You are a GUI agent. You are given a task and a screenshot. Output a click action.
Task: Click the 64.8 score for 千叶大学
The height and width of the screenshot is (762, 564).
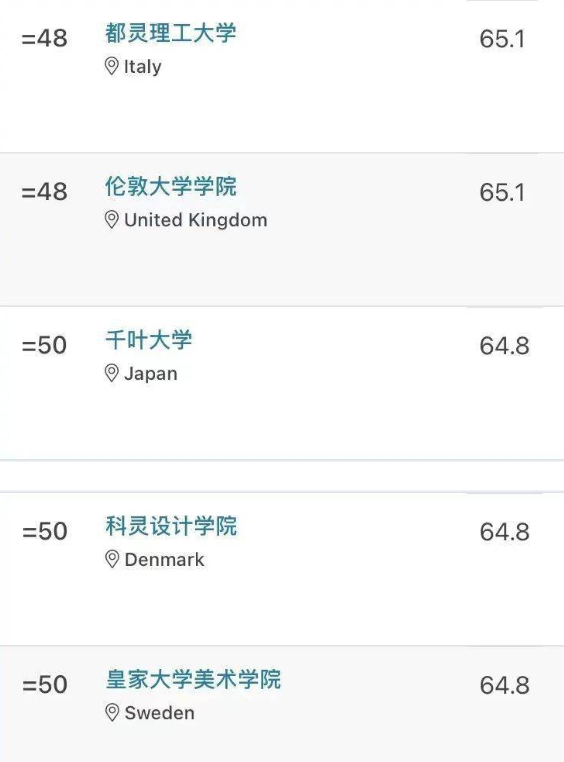(x=504, y=346)
